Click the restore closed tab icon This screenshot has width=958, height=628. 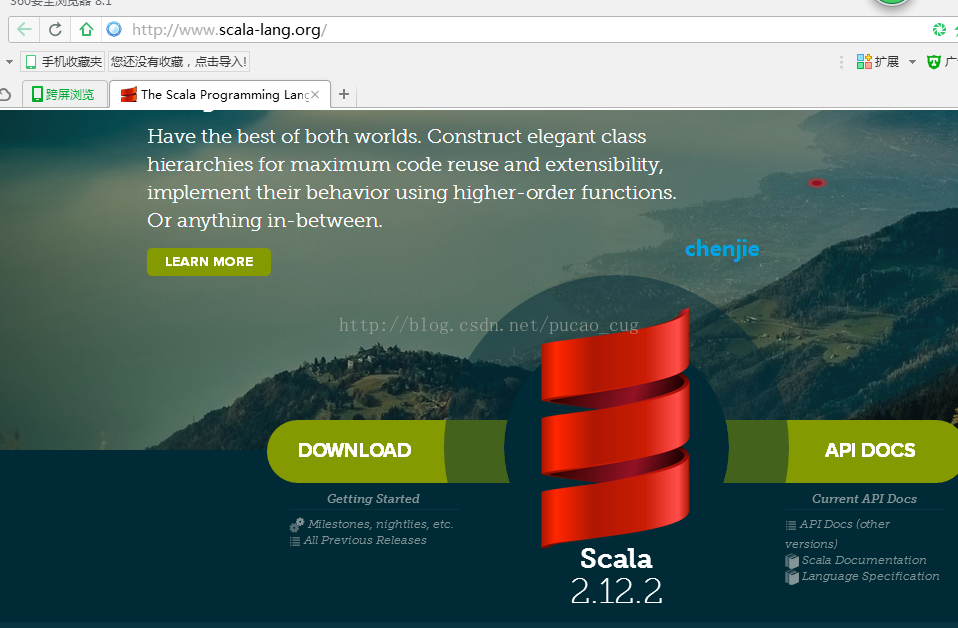(x=5, y=94)
